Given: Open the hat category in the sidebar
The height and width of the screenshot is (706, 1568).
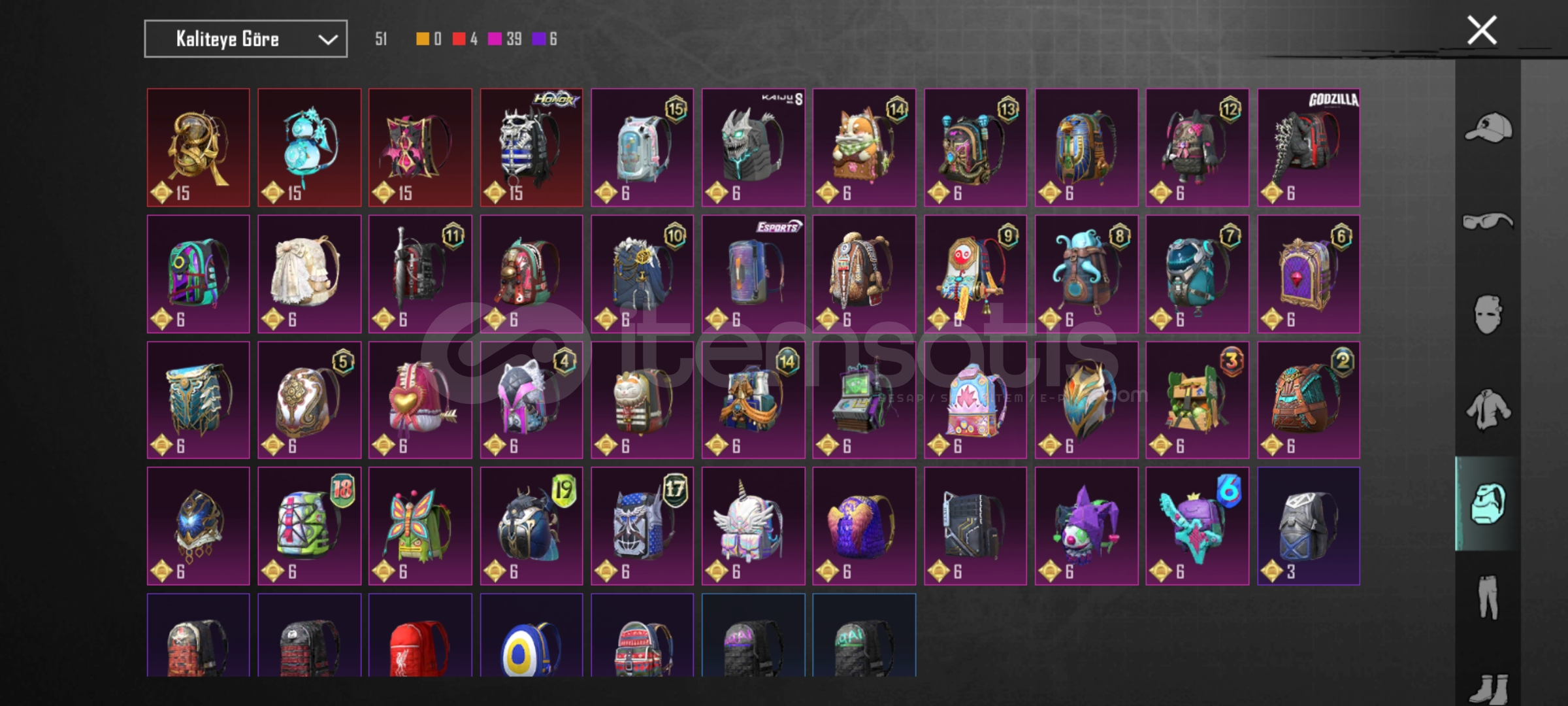Looking at the screenshot, I should tap(1488, 127).
